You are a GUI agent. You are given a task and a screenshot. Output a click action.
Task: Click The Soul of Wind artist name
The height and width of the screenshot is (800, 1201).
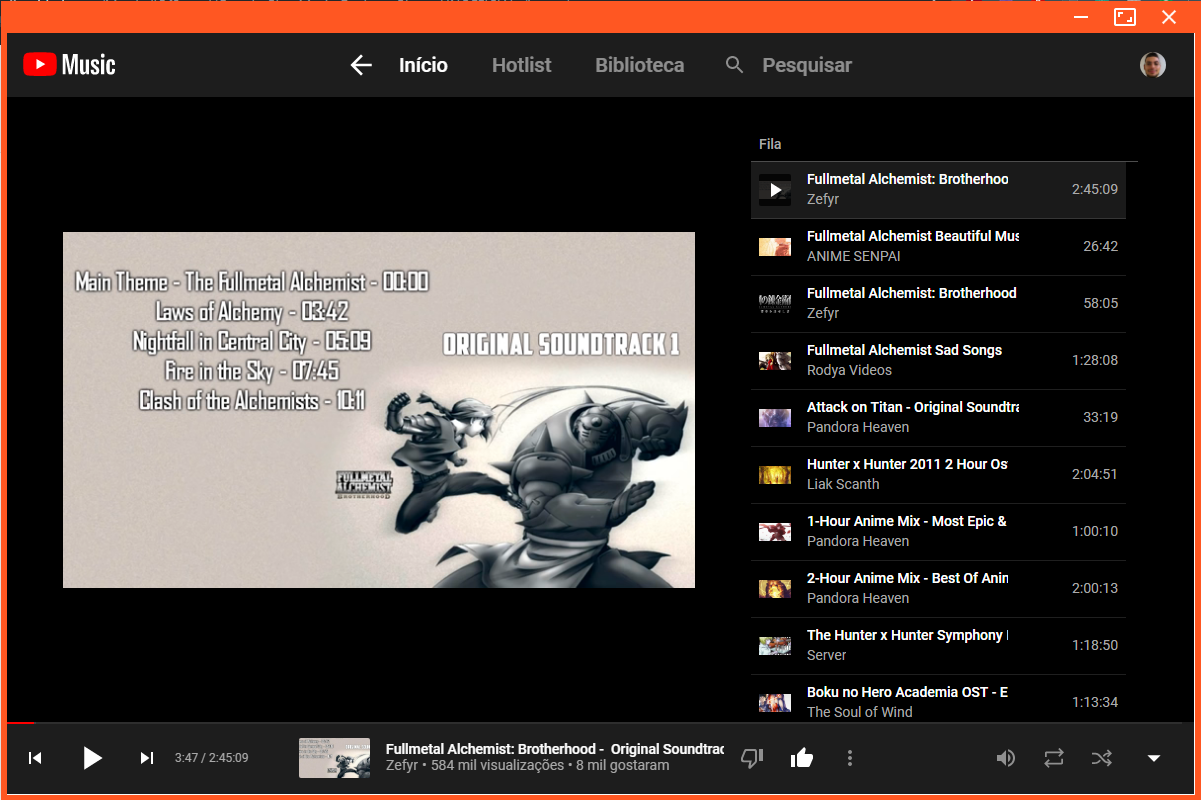[859, 712]
